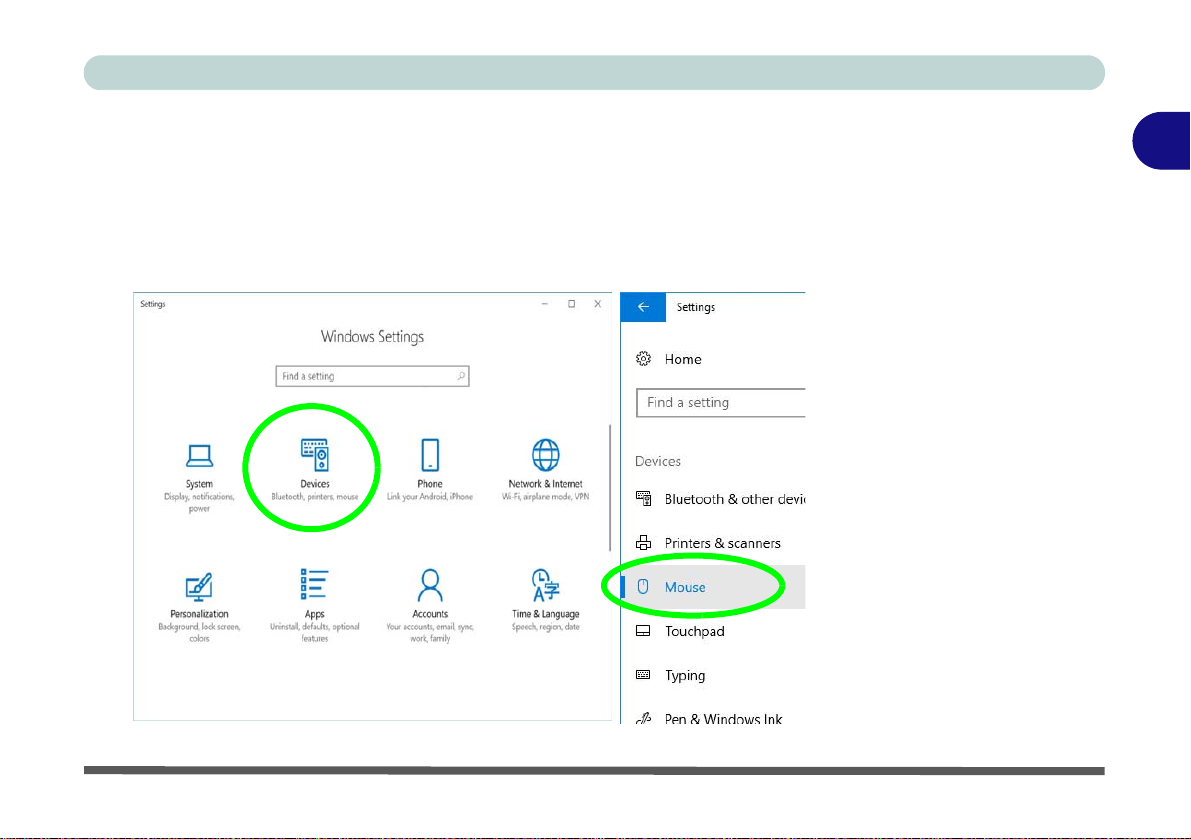
Task: Open the Accounts settings category
Action: [430, 606]
